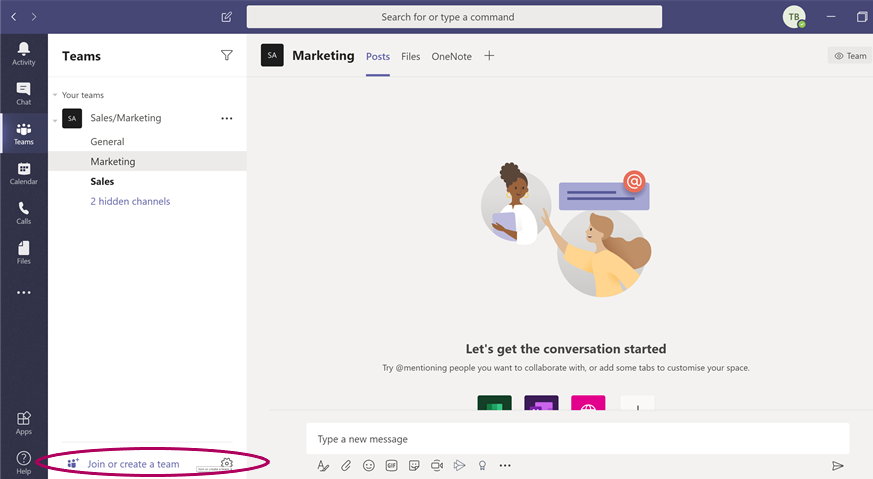The width and height of the screenshot is (873, 479).
Task: Open more options for Sales/Marketing team
Action: 227,118
